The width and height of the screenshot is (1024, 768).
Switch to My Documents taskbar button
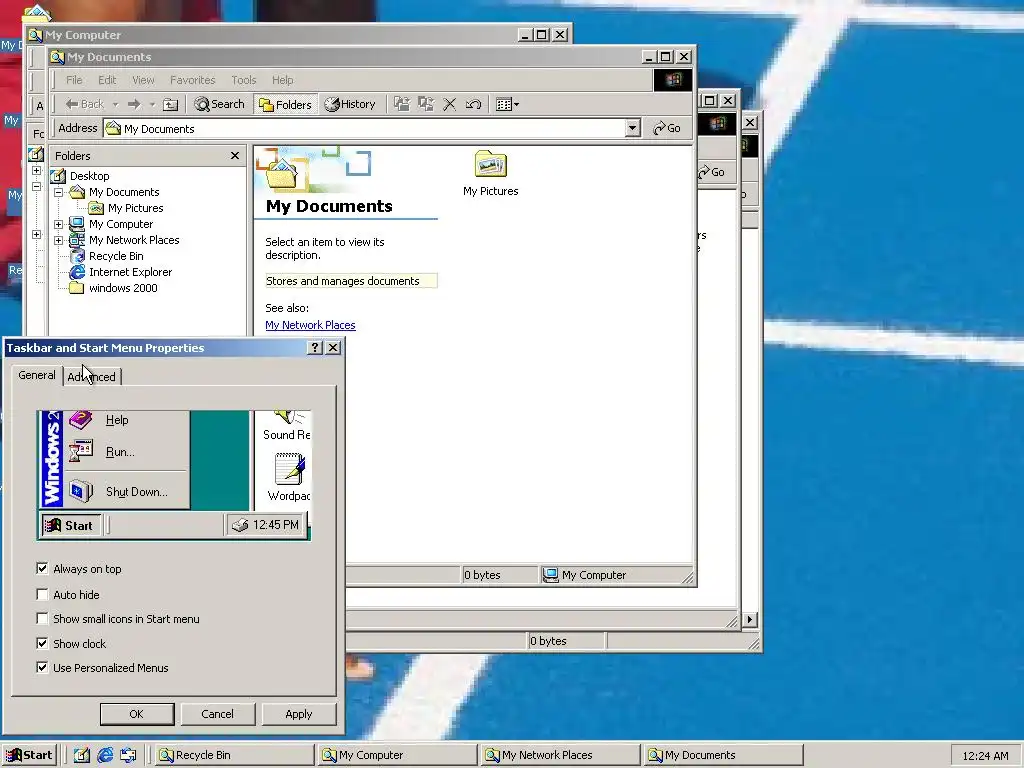pyautogui.click(x=723, y=755)
